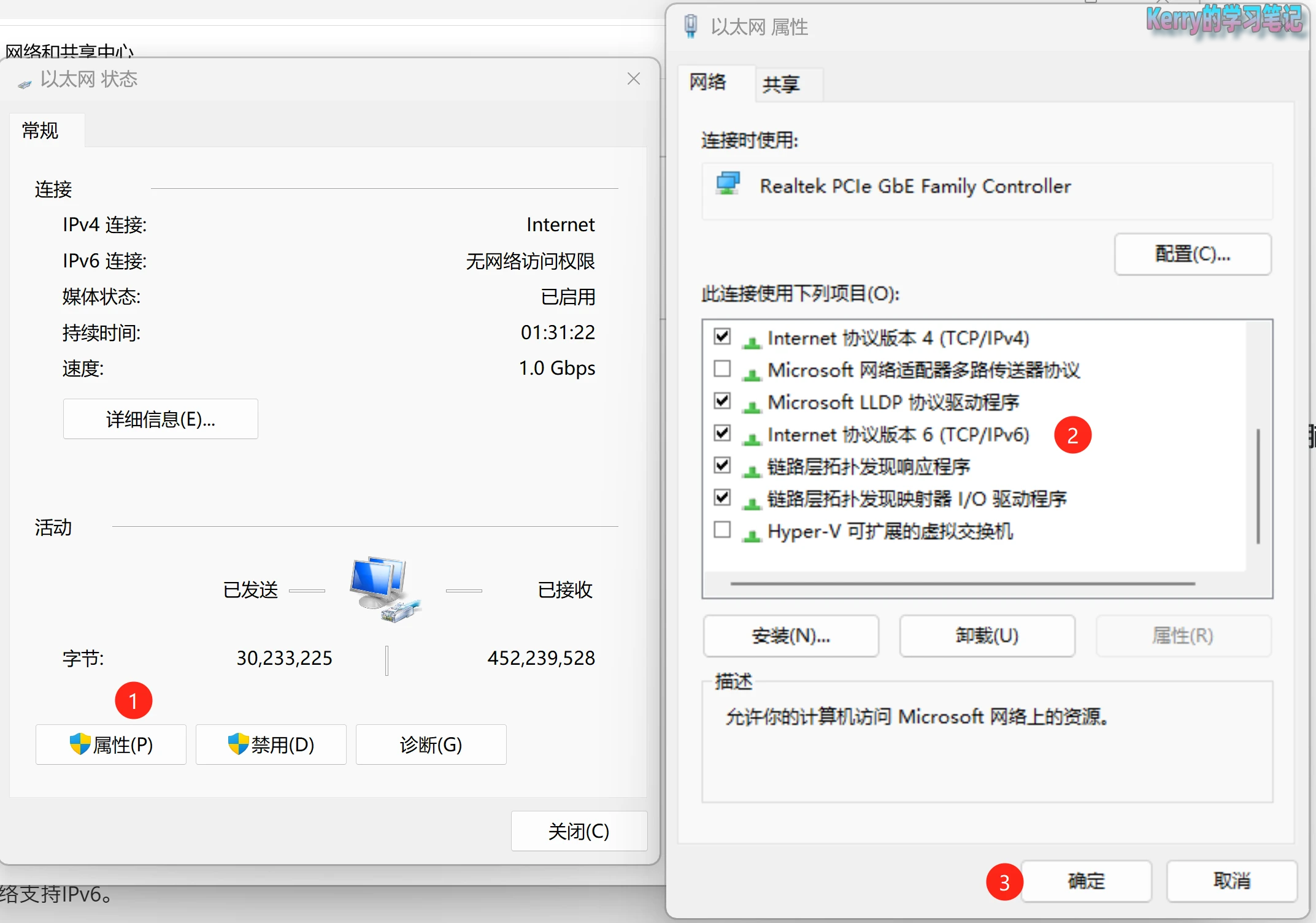
Task: Uncheck Internet 协议版本 6 (TCP/IPv6)
Action: pyautogui.click(x=722, y=433)
